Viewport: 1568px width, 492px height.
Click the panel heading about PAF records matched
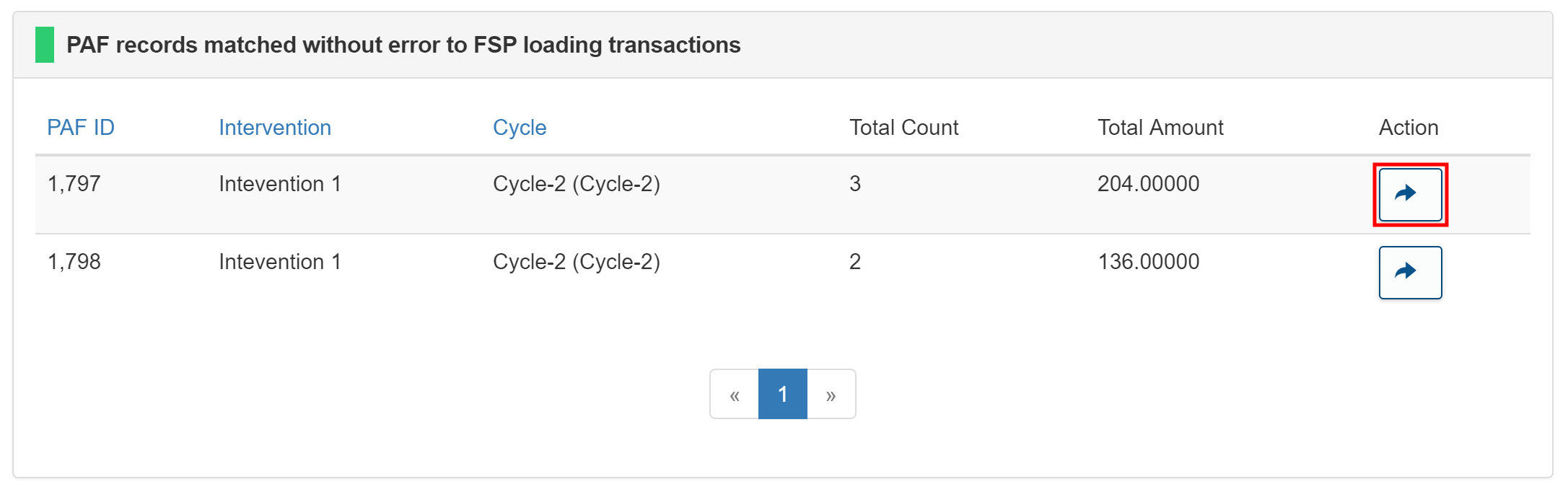click(403, 45)
